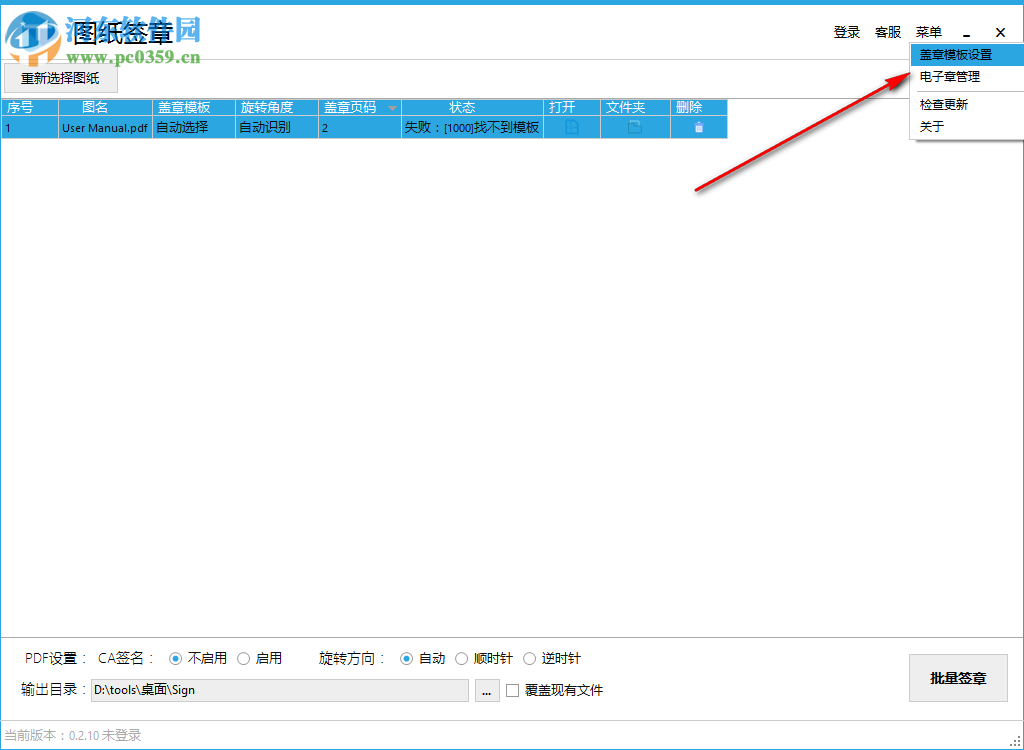Screen dimensions: 1024x750
Task: Open the PDF with the document icon
Action: pyautogui.click(x=570, y=127)
